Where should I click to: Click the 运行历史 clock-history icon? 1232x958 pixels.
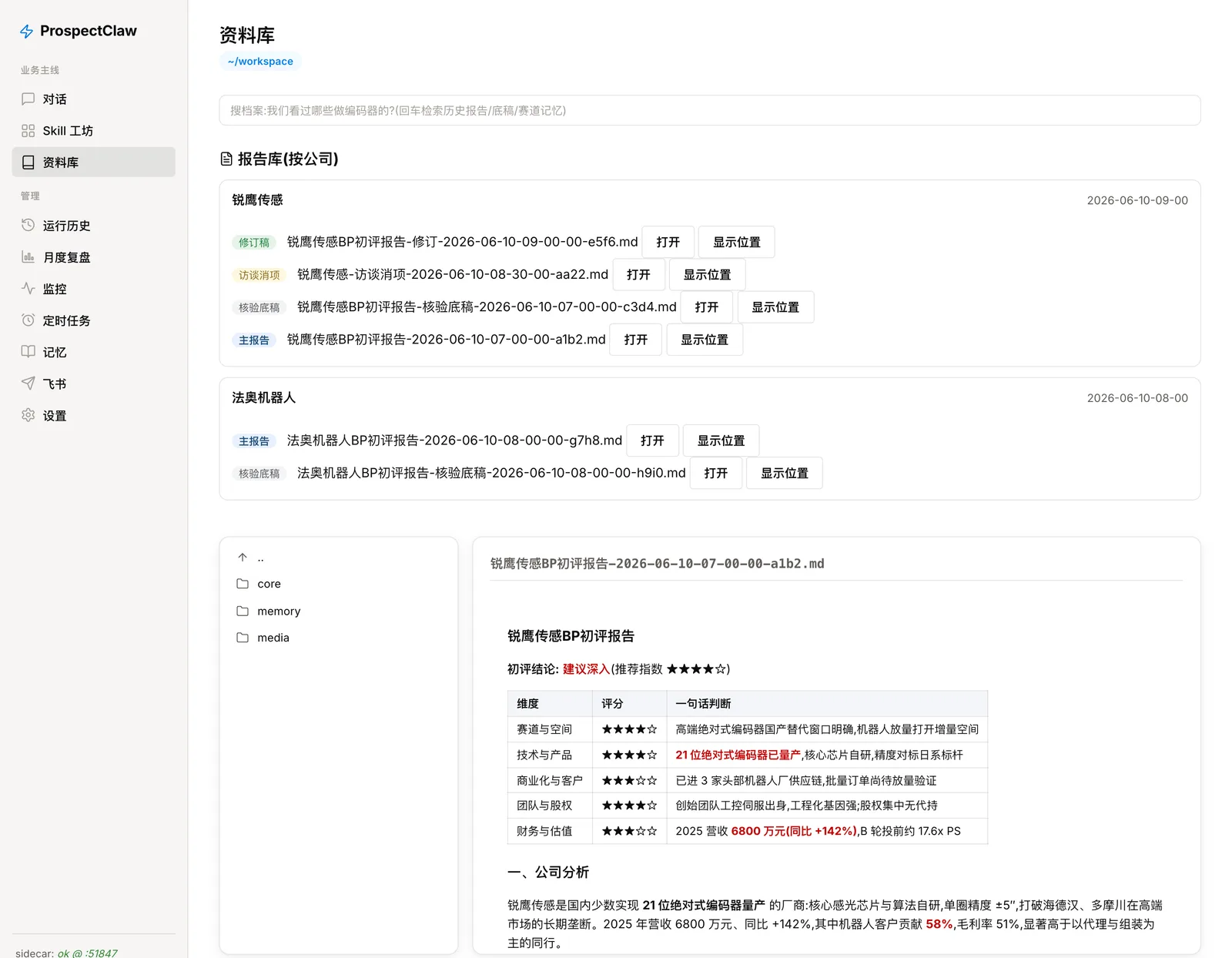coord(28,225)
